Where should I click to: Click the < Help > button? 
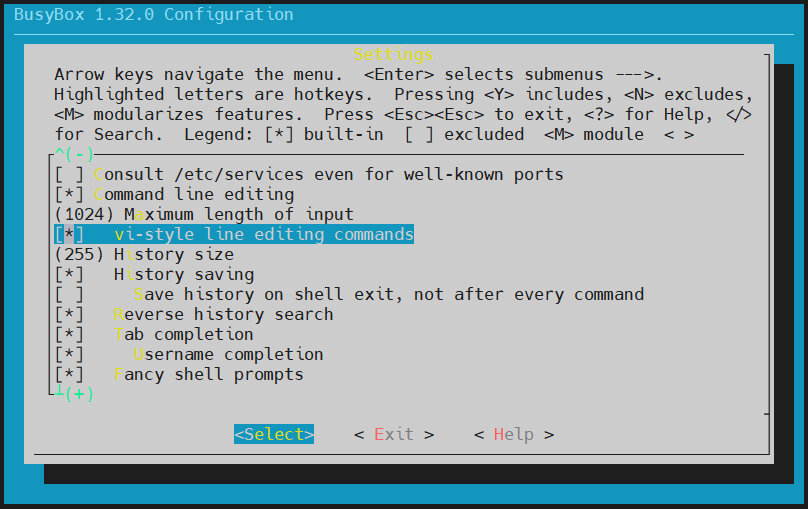514,434
